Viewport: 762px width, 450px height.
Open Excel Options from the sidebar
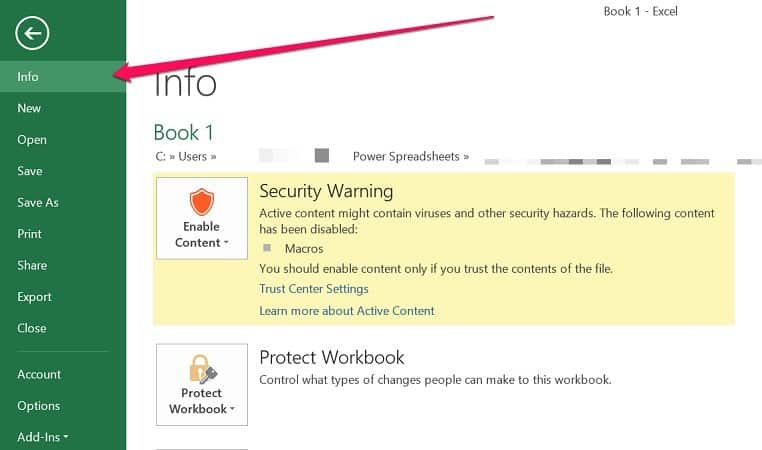(x=38, y=406)
